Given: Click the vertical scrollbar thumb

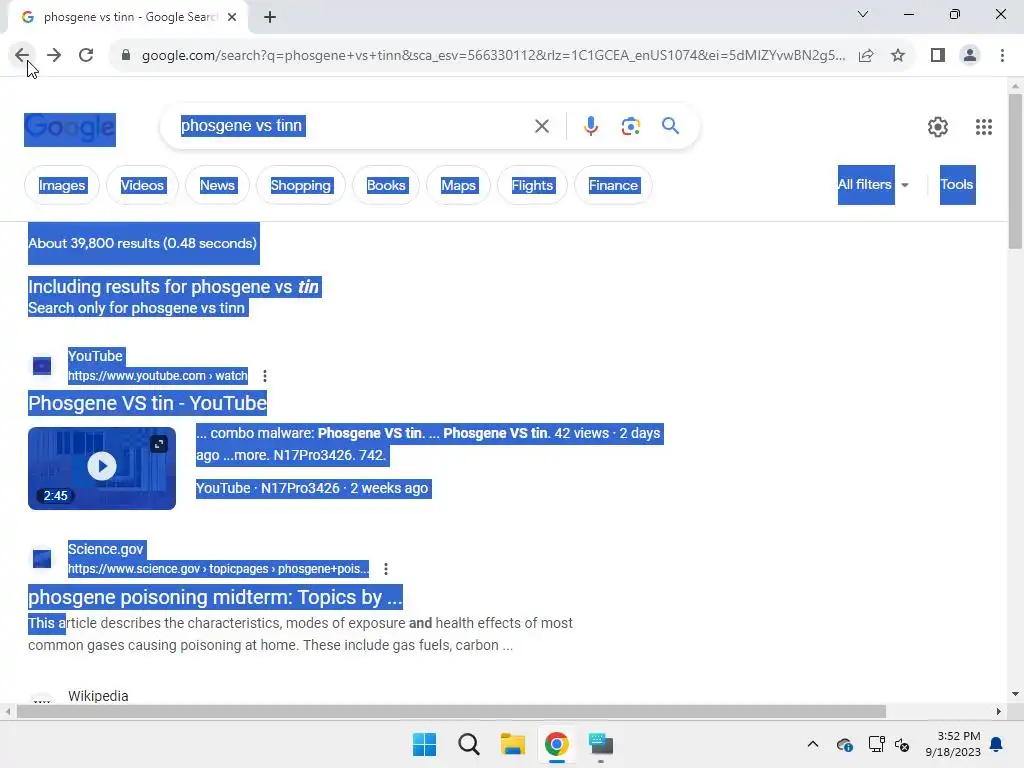Looking at the screenshot, I should click(x=1015, y=171).
